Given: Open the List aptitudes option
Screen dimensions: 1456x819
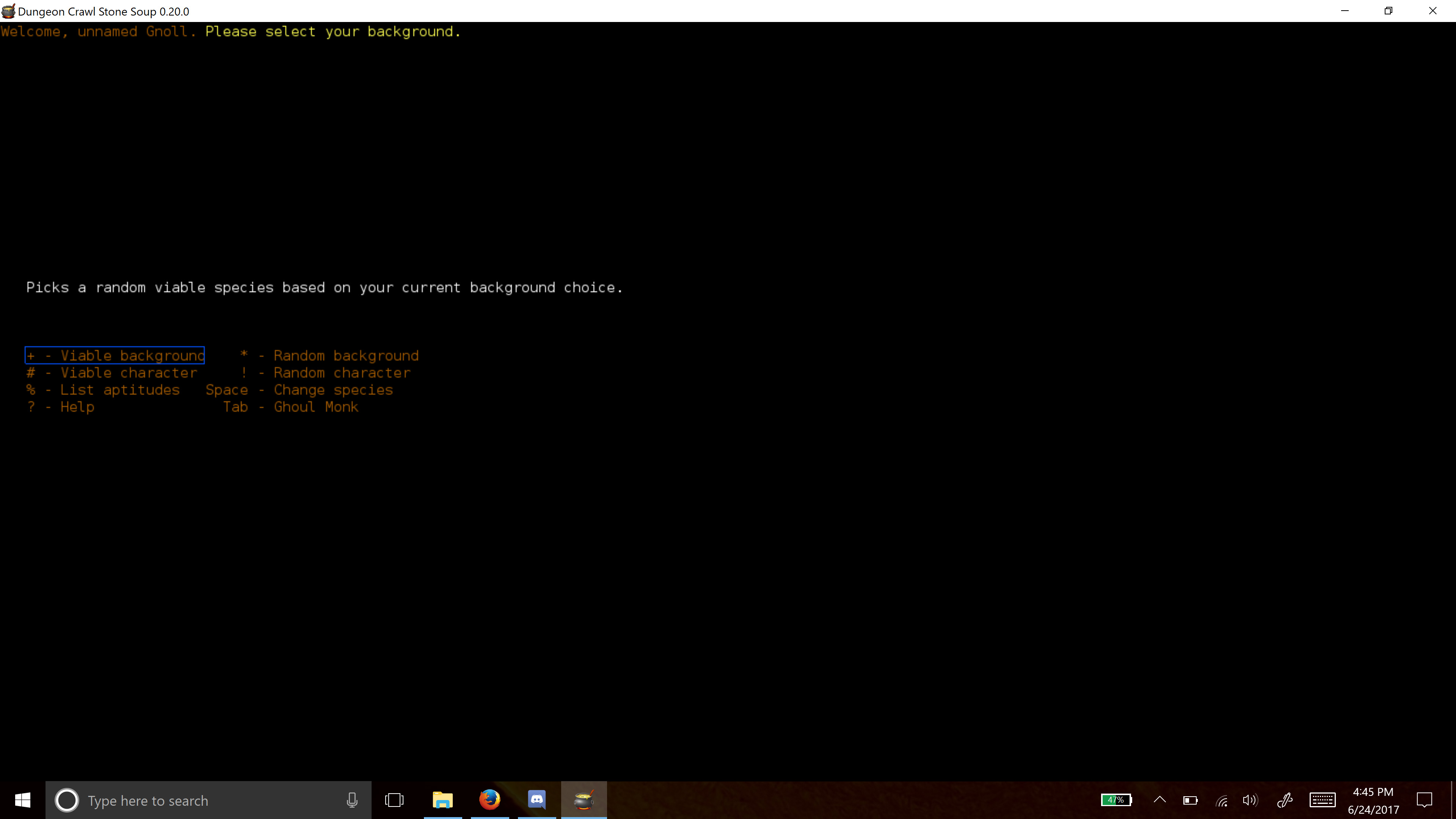Looking at the screenshot, I should click(103, 390).
